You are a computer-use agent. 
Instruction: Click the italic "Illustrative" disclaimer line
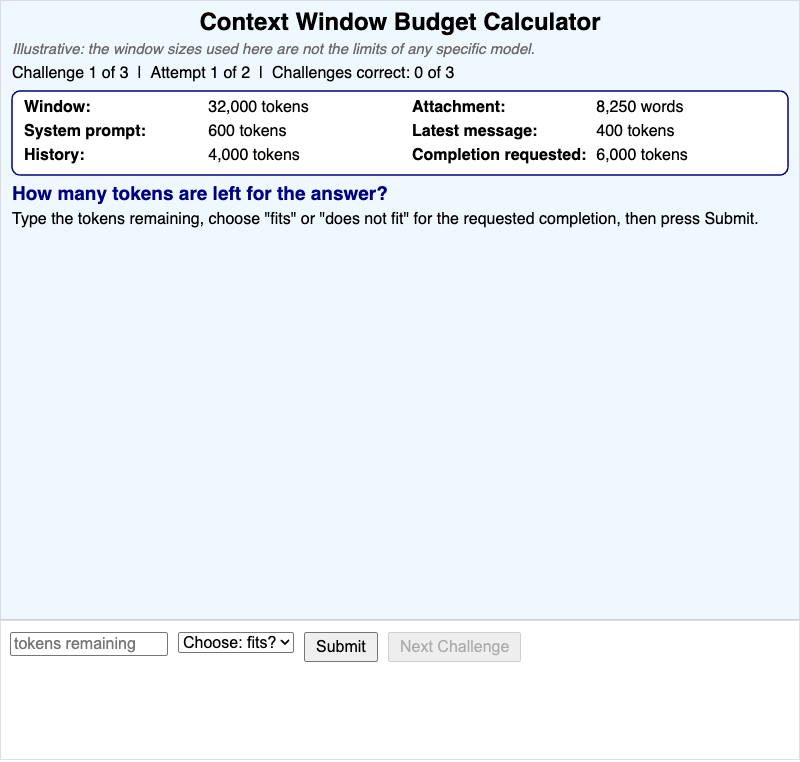coord(273,49)
